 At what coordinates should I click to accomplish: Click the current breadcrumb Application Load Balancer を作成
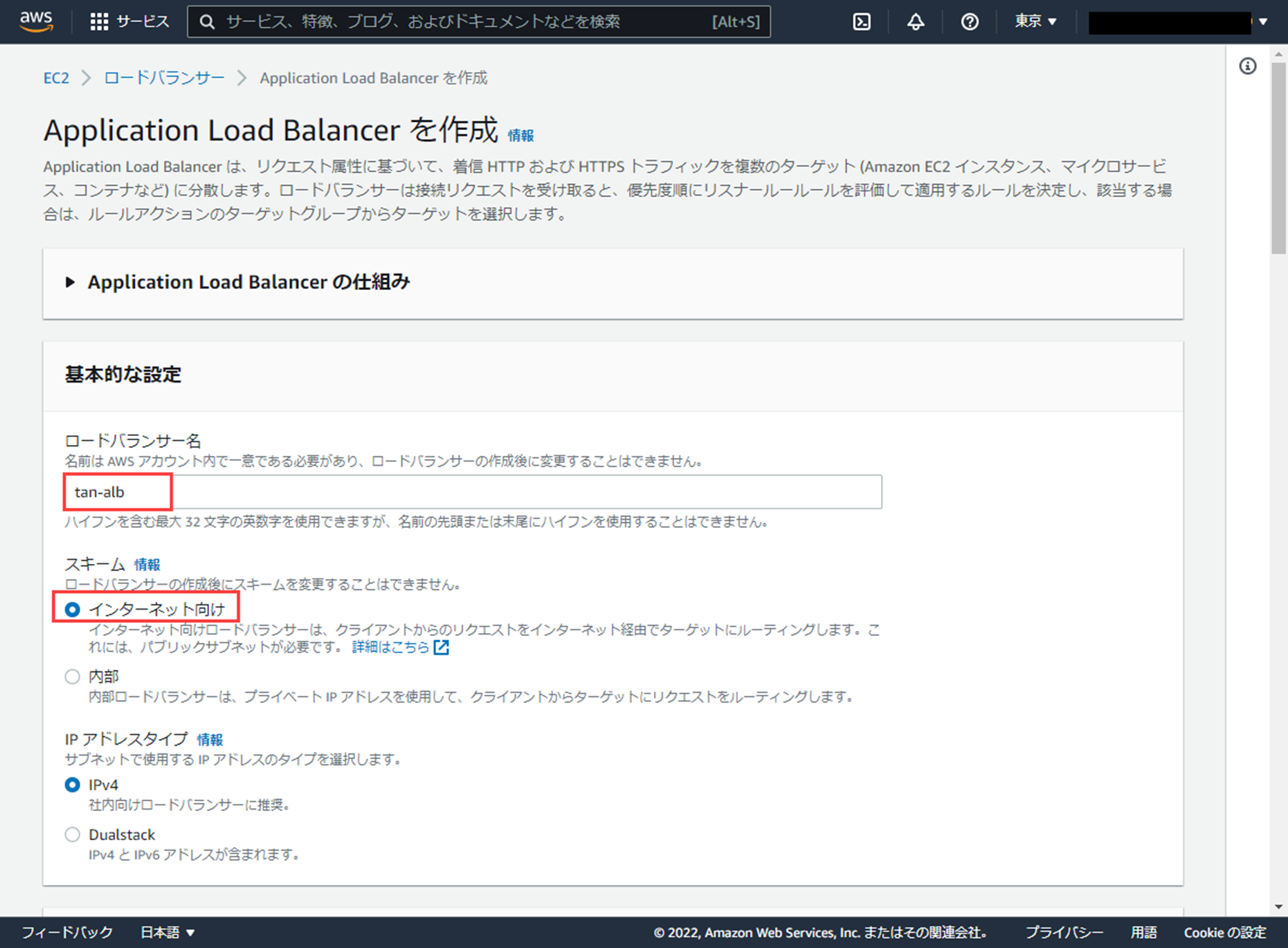click(x=374, y=78)
